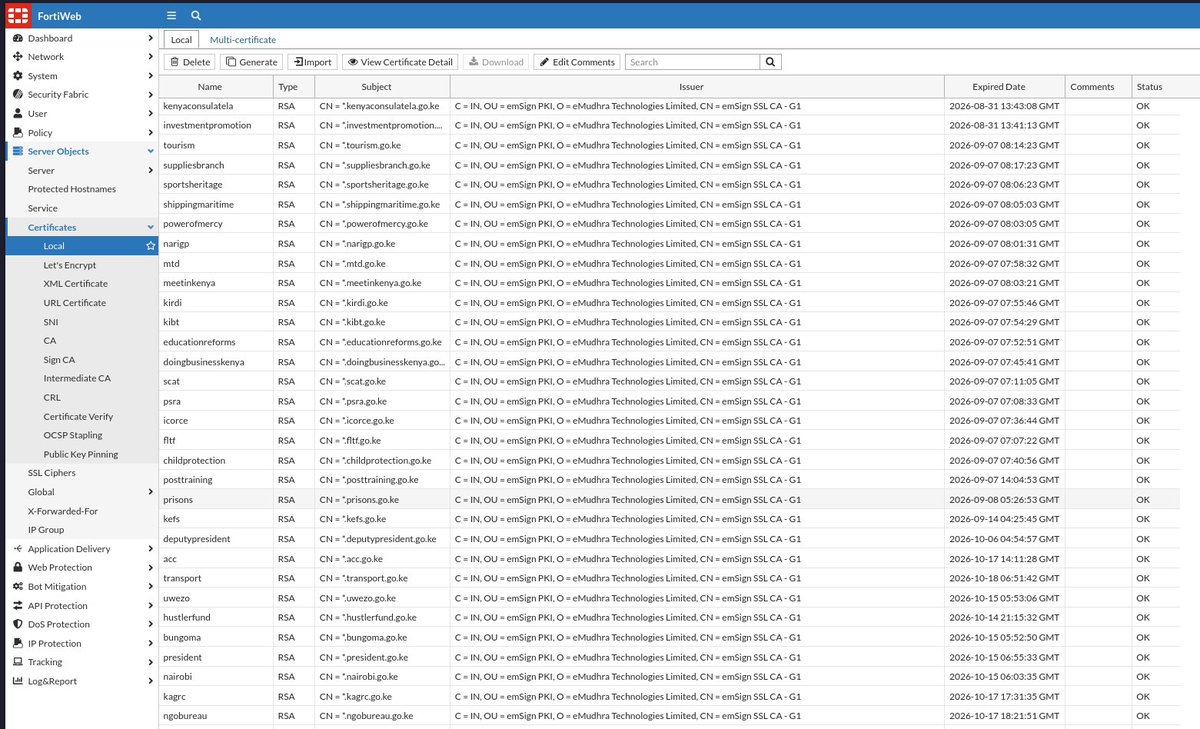
Task: Expand the Web Protection chevron
Action: pyautogui.click(x=150, y=568)
